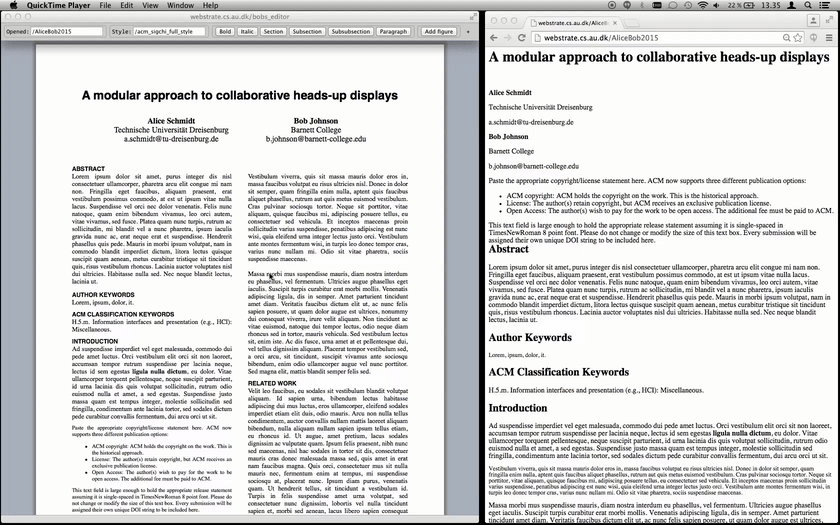Click the zoom magnifier icon in the address bar

(x=786, y=38)
